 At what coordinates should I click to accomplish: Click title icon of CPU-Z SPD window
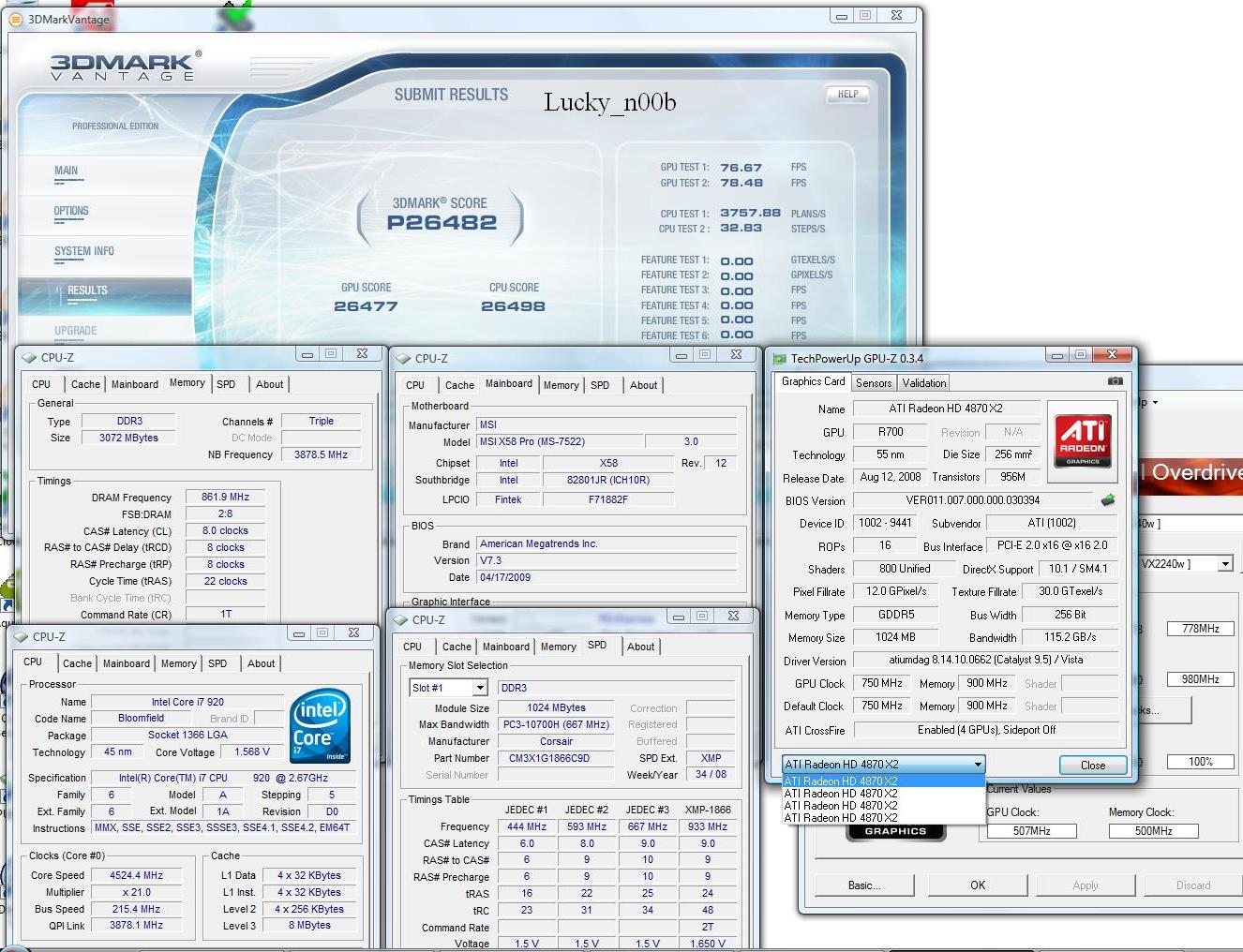[x=400, y=619]
